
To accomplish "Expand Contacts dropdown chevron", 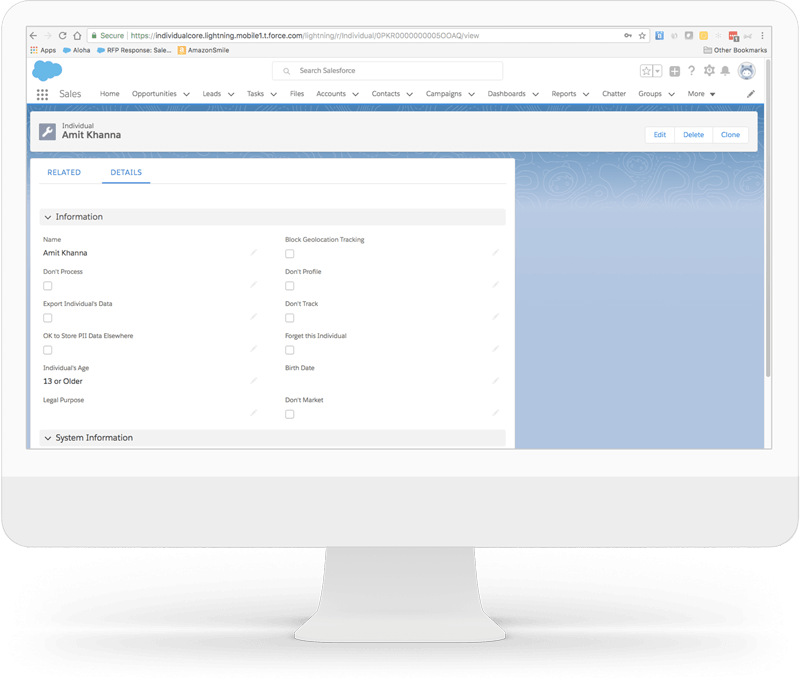I will click(410, 94).
